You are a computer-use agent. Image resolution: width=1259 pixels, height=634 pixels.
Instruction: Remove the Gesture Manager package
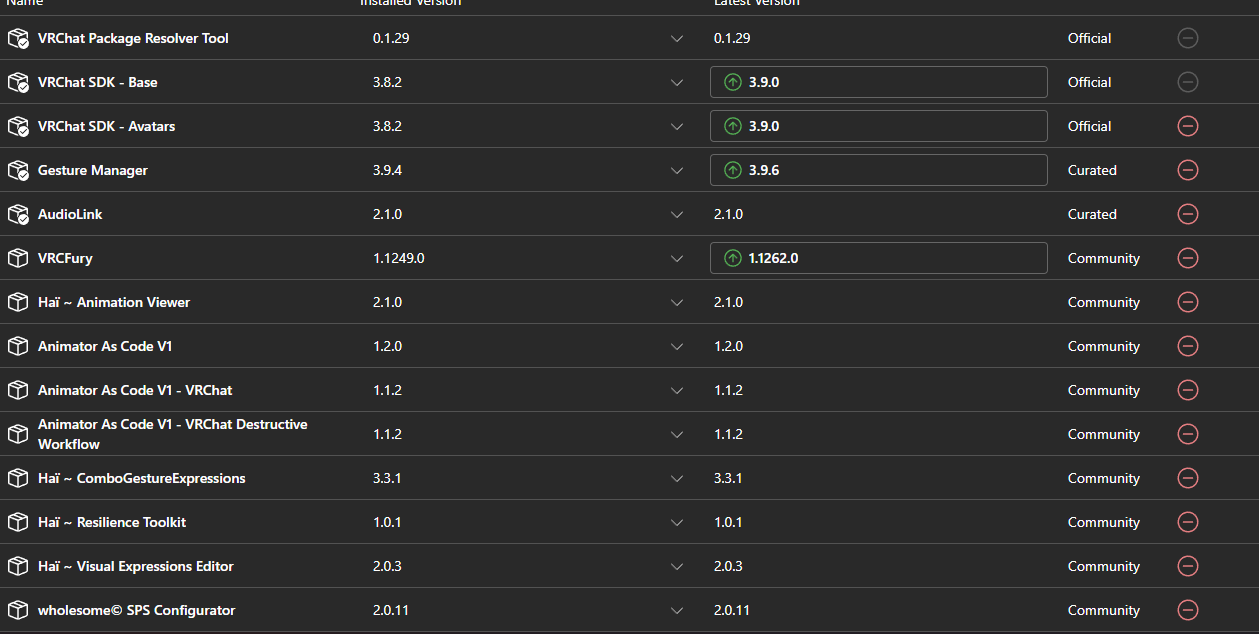tap(1188, 170)
